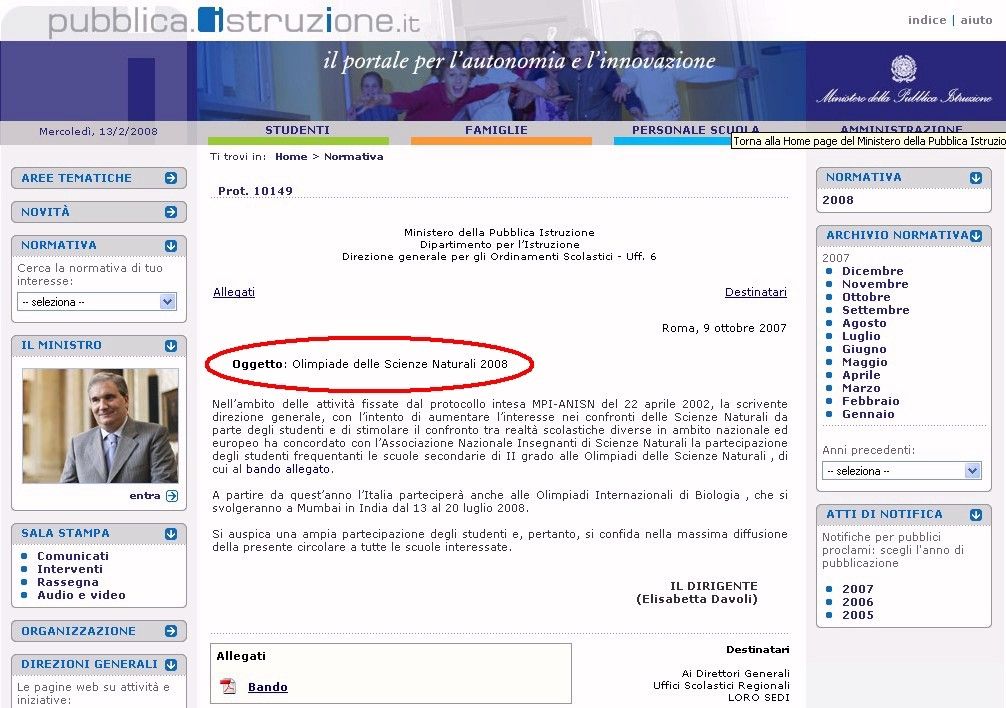
Task: Open 'Cerca la normativa' seleziona dropdown
Action: point(97,301)
